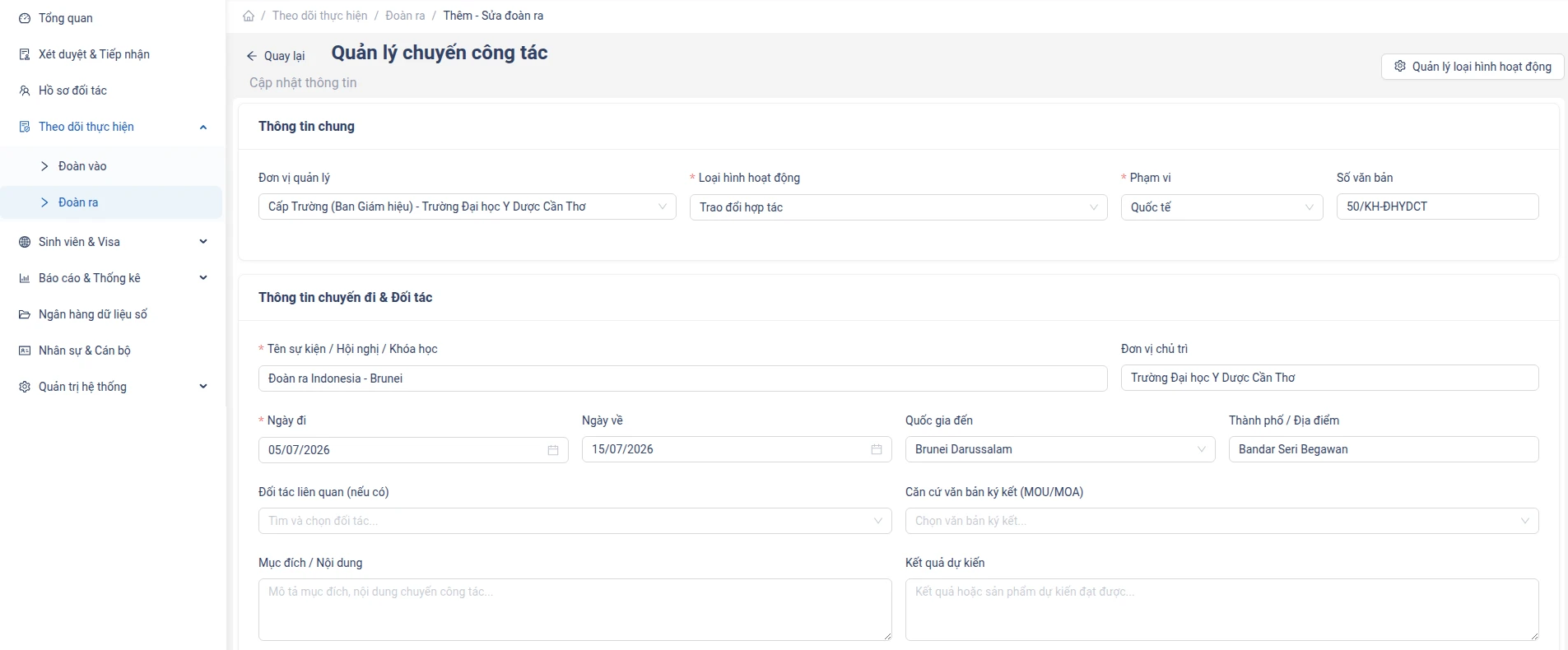Open calendar icon in Ngày về field
Viewport: 1568px width, 650px height.
(877, 449)
